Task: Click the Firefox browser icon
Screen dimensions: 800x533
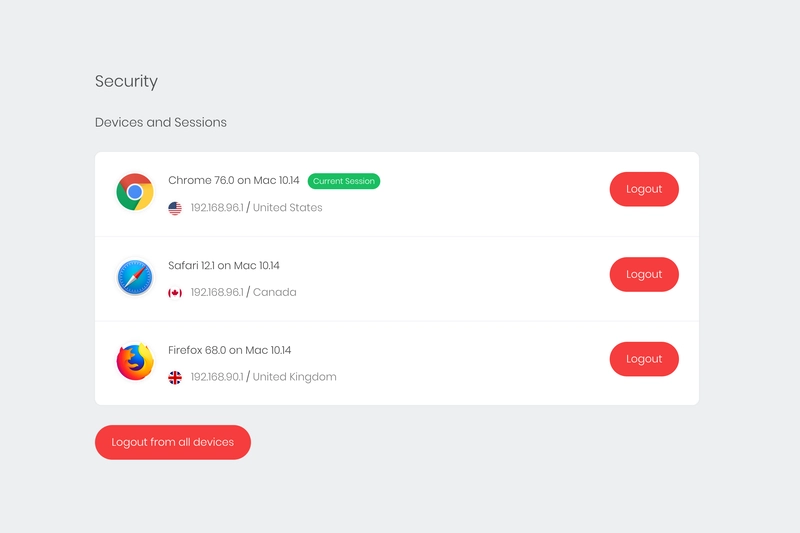Action: [x=135, y=362]
